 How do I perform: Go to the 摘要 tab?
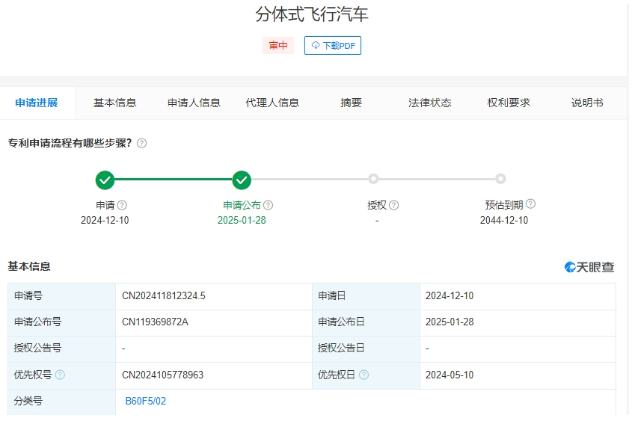click(351, 103)
